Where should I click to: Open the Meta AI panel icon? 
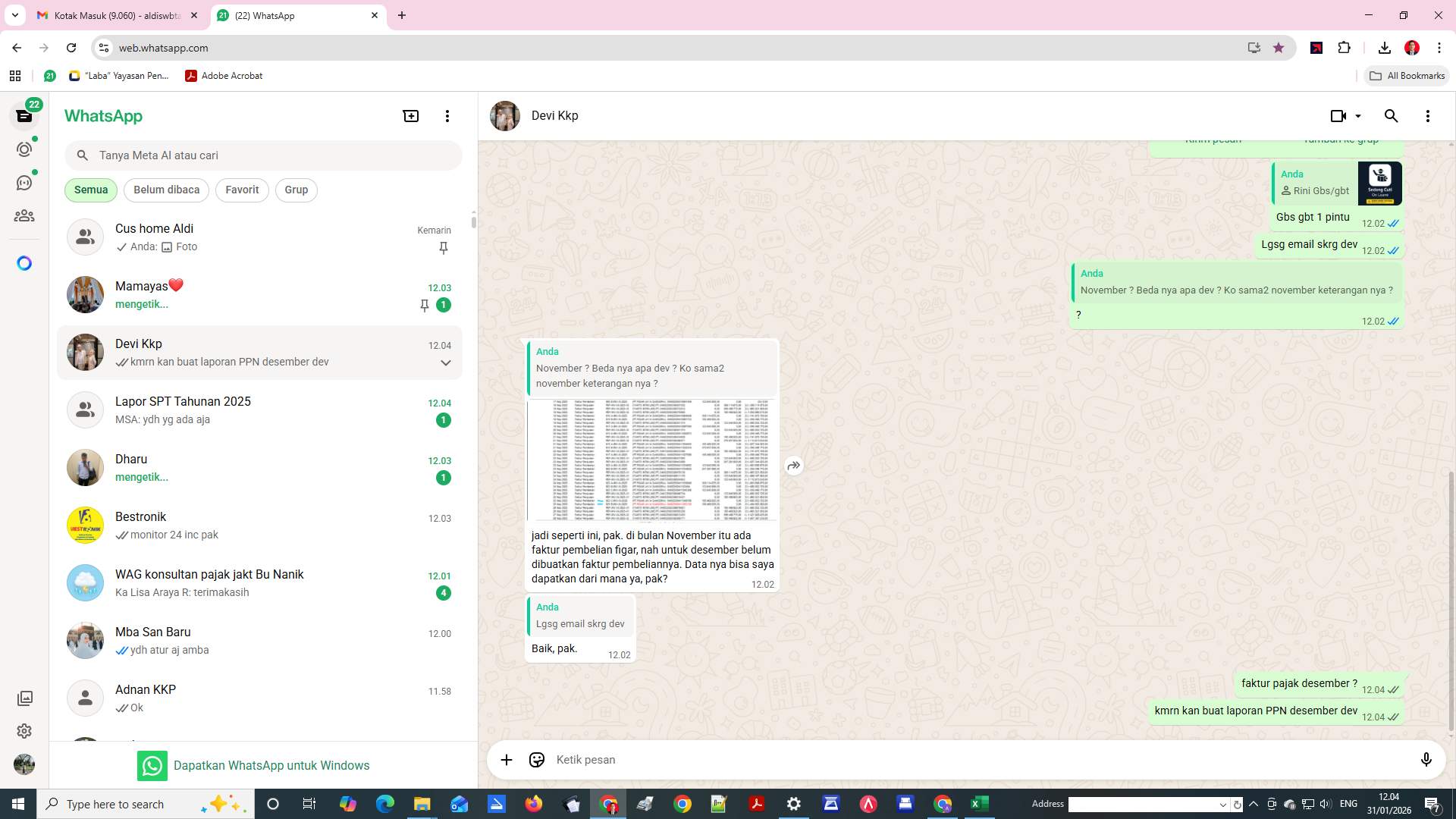(24, 262)
